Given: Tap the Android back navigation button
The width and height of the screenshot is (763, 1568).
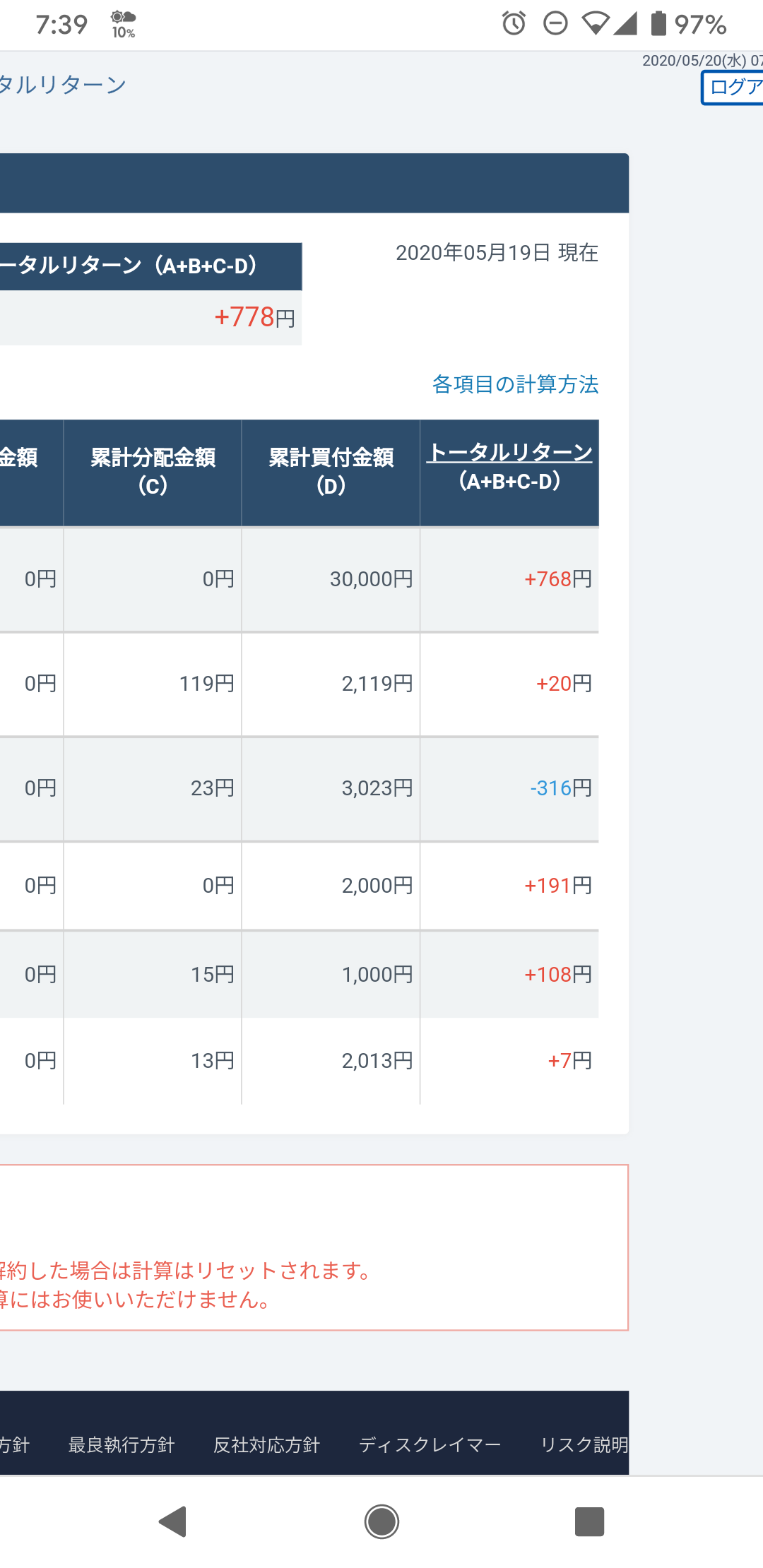Looking at the screenshot, I should pos(173,1521).
